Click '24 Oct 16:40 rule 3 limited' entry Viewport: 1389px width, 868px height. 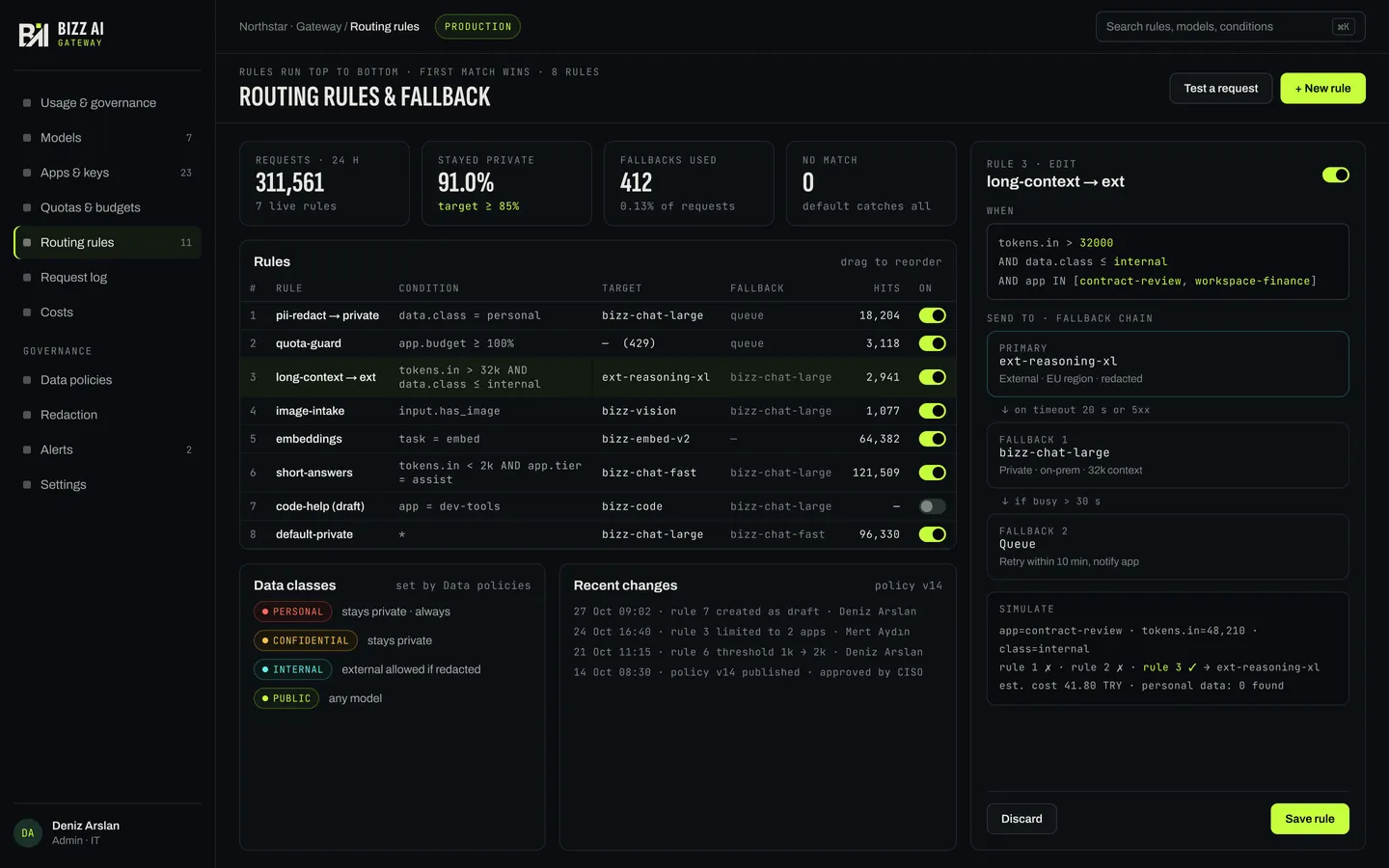click(x=741, y=632)
